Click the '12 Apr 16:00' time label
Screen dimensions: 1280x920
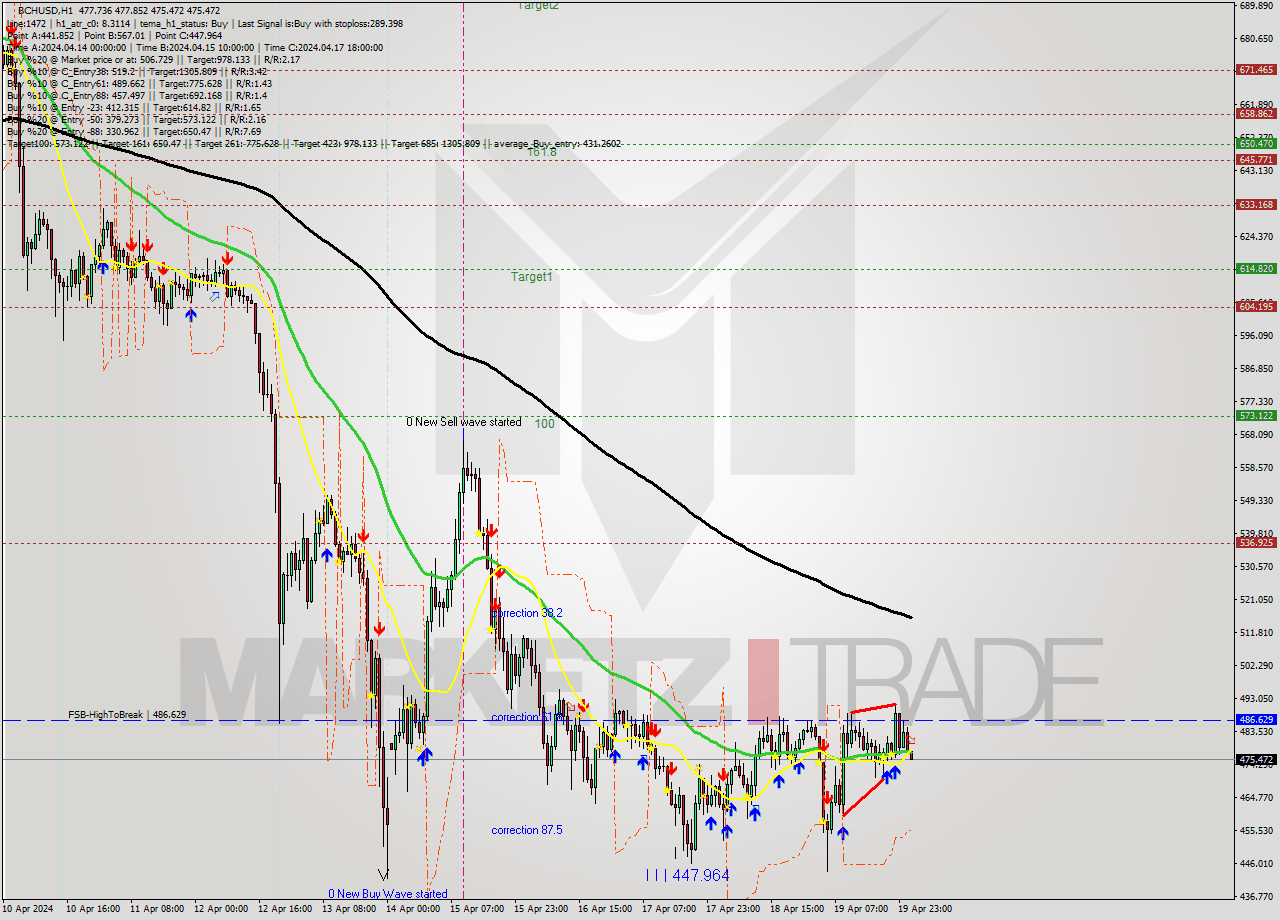pyautogui.click(x=285, y=909)
